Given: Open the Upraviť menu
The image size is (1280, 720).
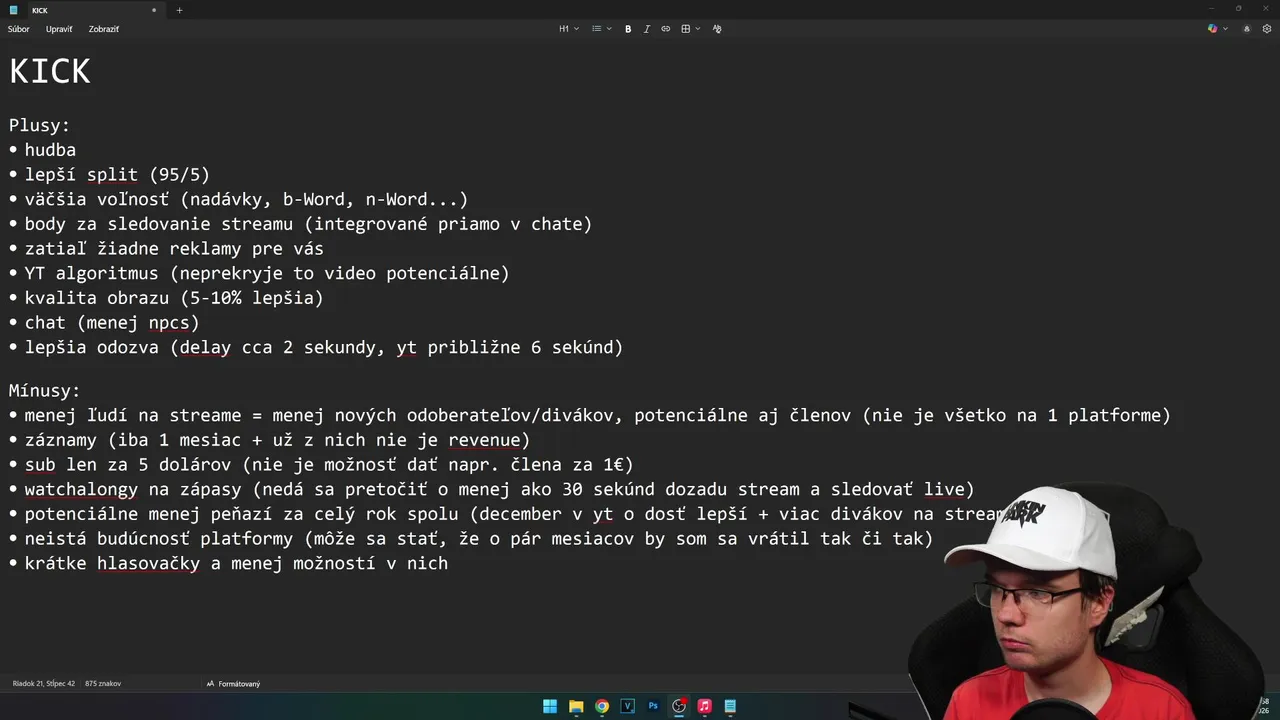Looking at the screenshot, I should (x=59, y=29).
